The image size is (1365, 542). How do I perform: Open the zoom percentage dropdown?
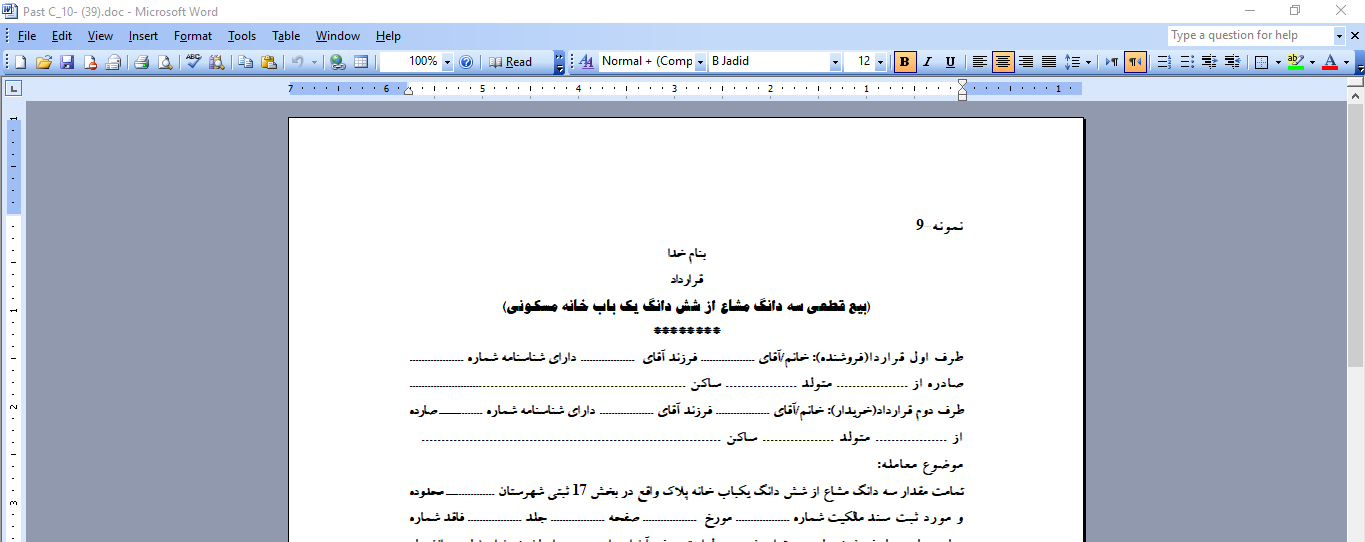point(447,62)
